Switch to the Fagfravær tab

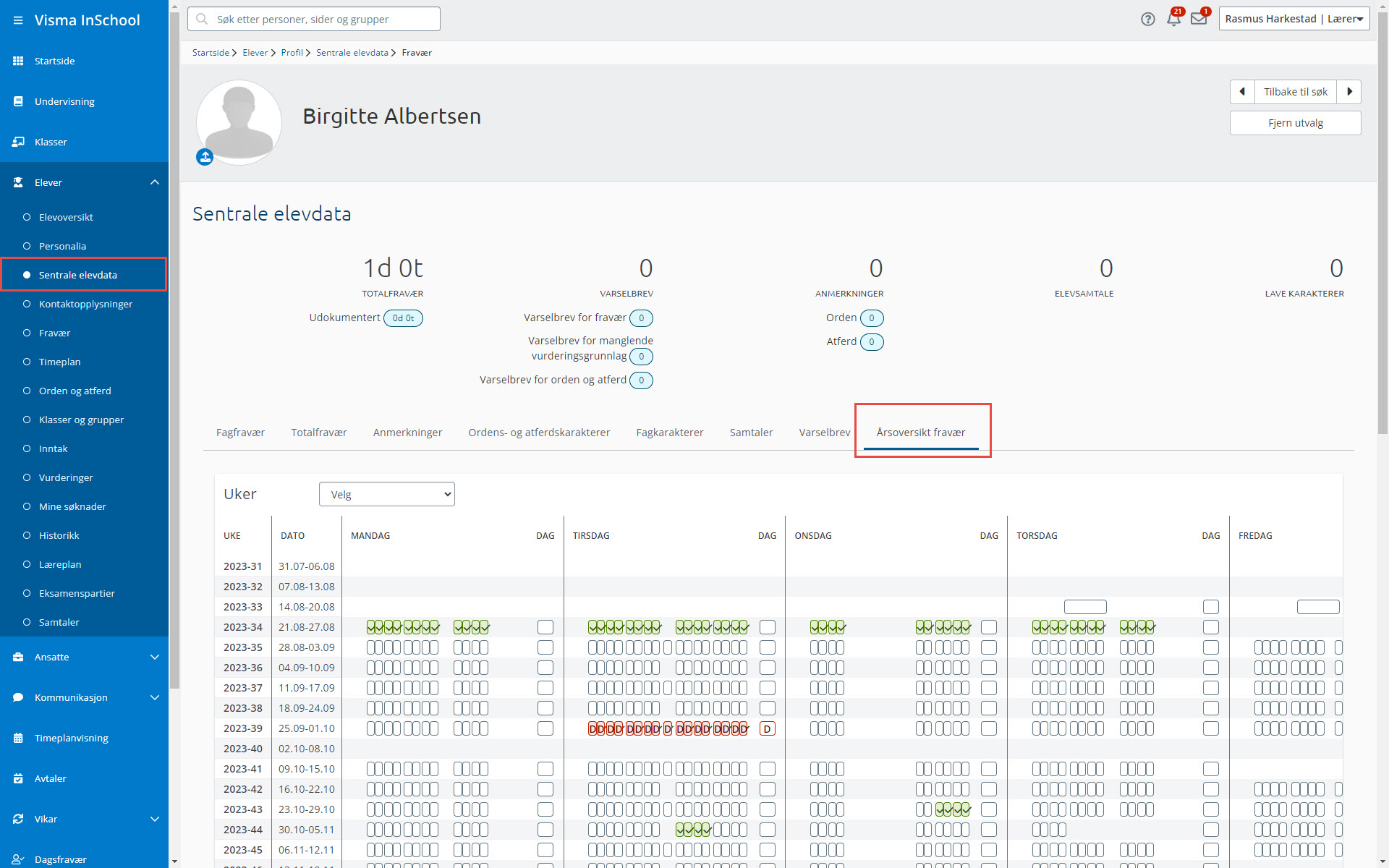click(240, 433)
